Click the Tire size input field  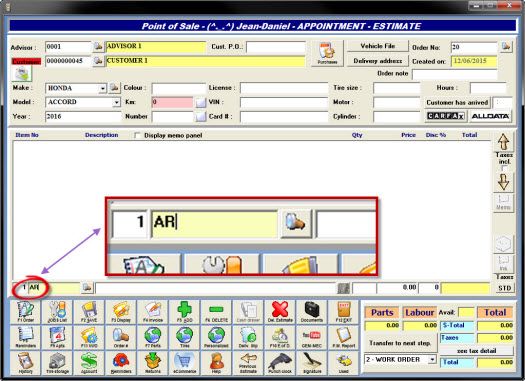coord(396,88)
